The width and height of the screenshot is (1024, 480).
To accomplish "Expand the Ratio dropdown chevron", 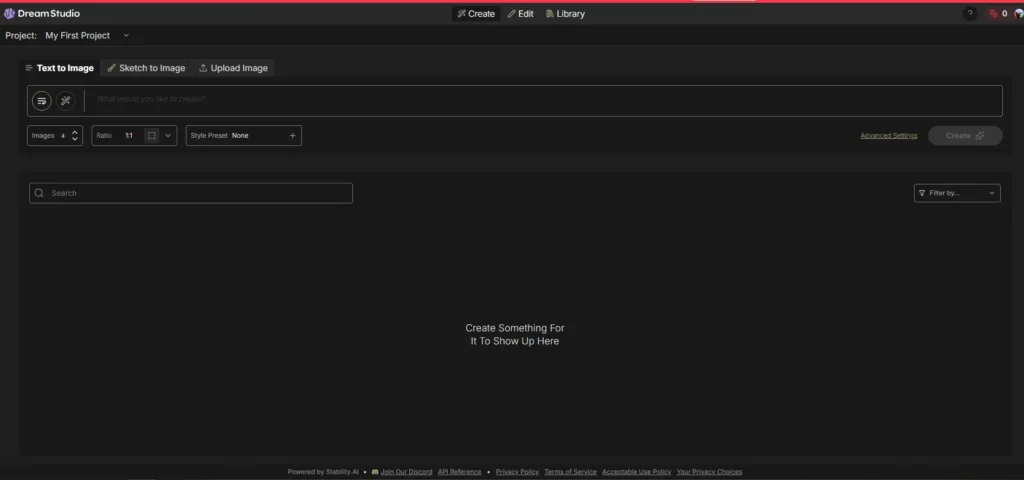I will click(x=168, y=136).
